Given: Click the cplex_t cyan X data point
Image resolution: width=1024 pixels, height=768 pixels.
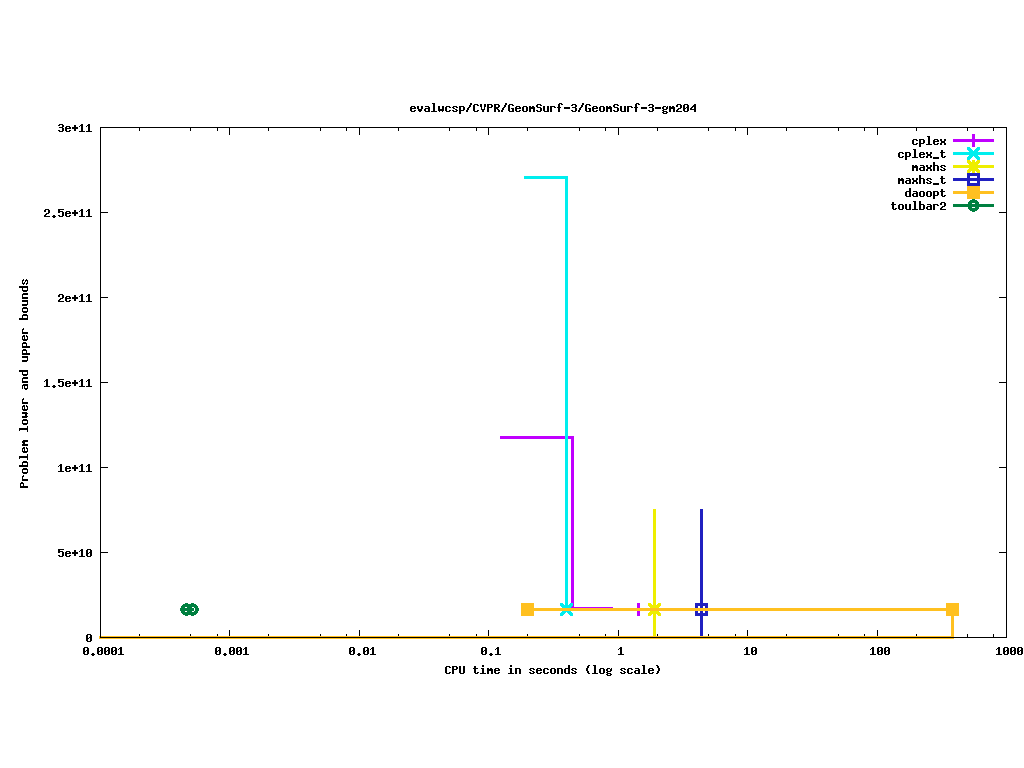Looking at the screenshot, I should coord(567,609).
